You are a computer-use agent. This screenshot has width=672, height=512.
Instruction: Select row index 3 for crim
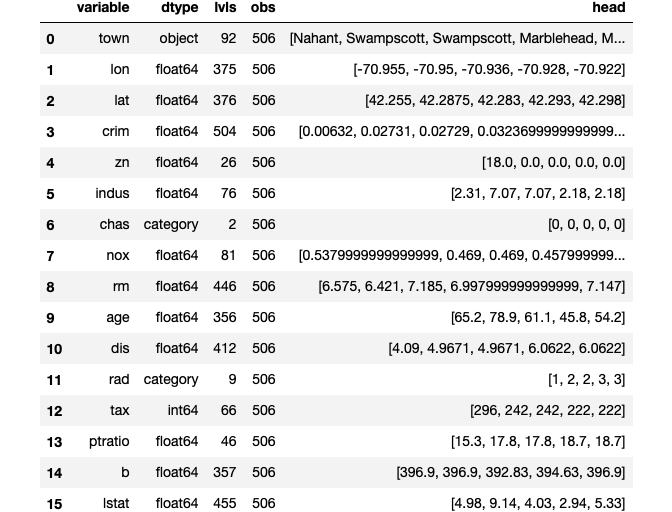point(50,132)
